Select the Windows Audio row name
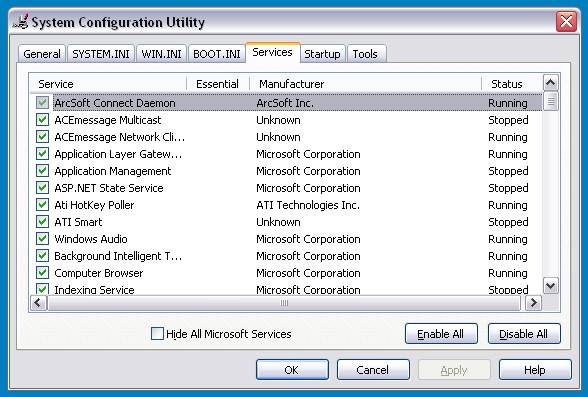This screenshot has height=397, width=588. point(91,239)
